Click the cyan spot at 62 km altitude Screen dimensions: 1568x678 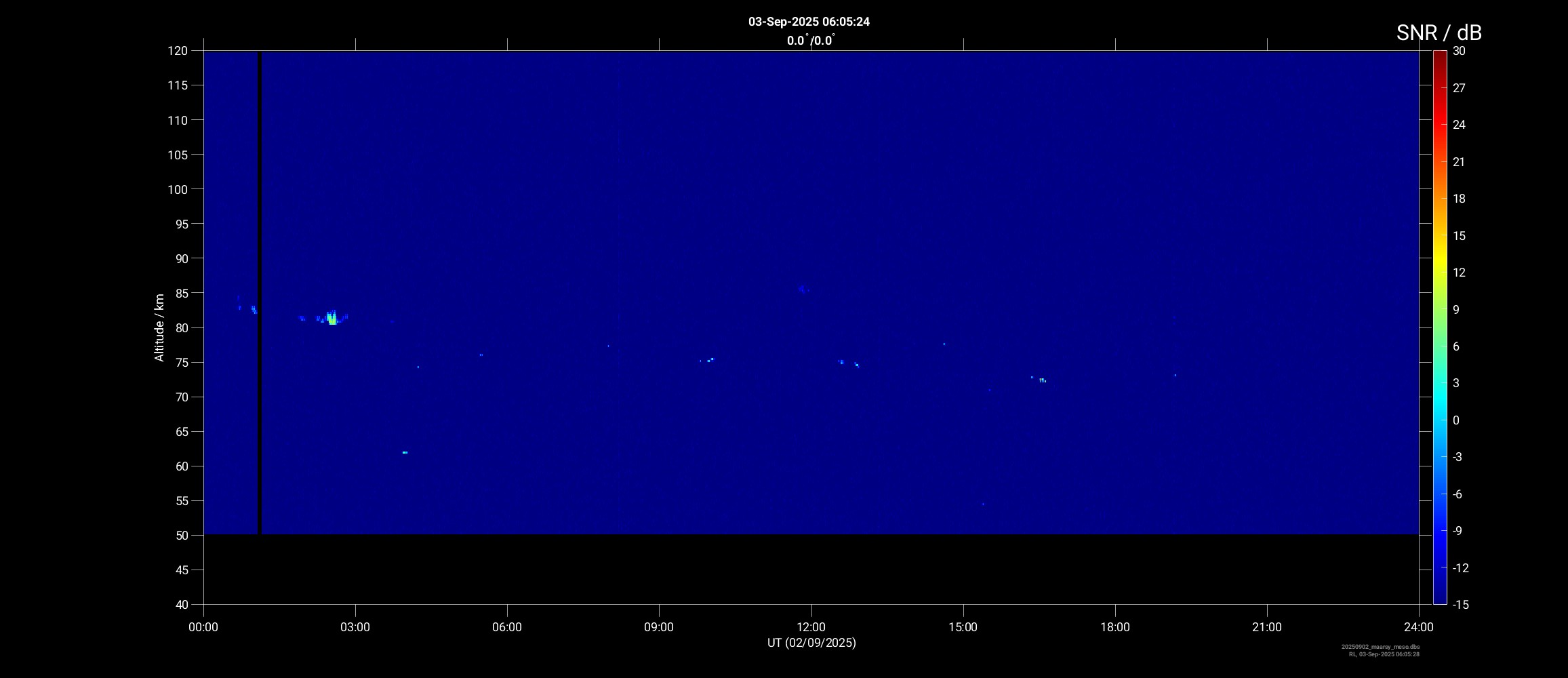405,452
